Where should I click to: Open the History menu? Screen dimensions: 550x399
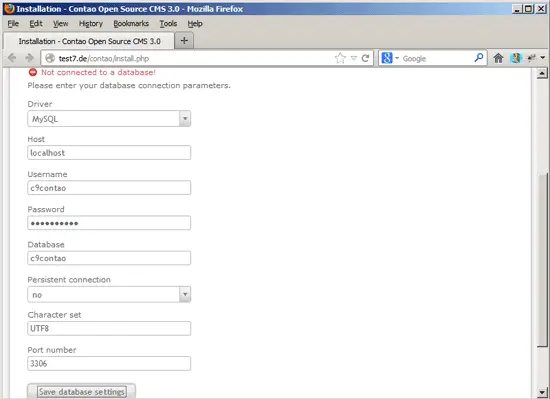coord(90,23)
